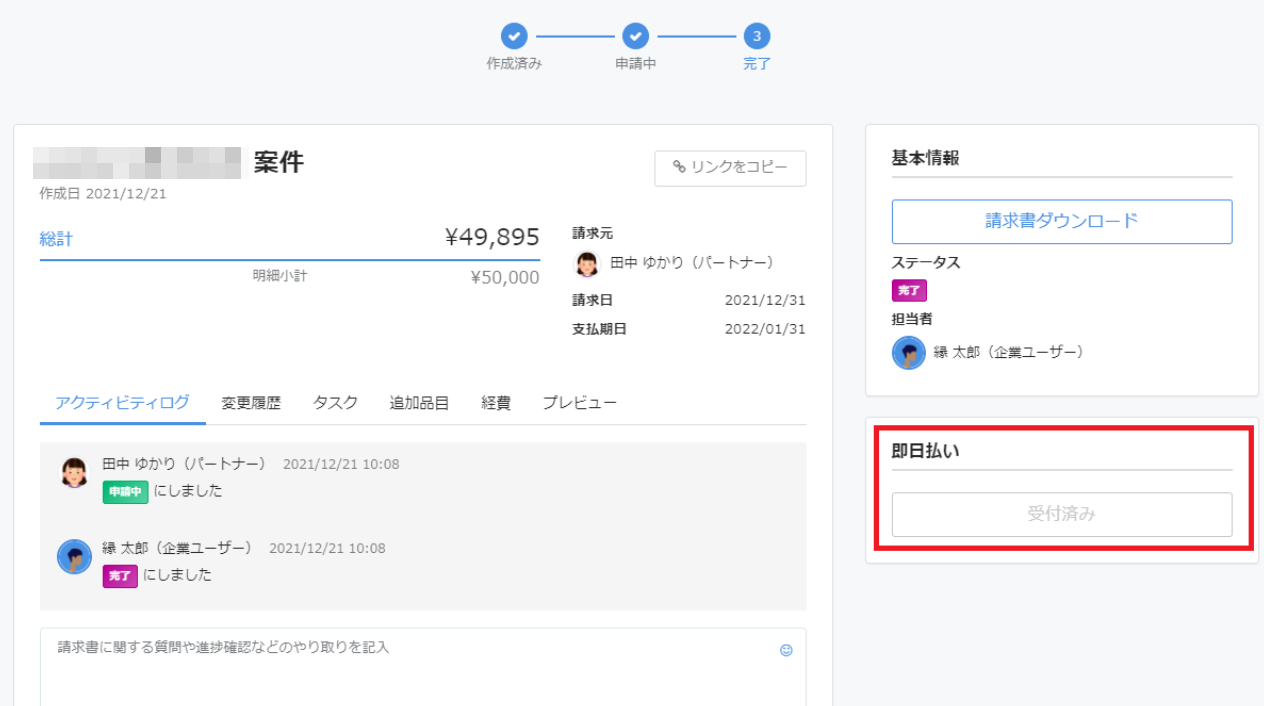Click the 総計 link label
Viewport: 1264px width, 706px height.
click(56, 239)
